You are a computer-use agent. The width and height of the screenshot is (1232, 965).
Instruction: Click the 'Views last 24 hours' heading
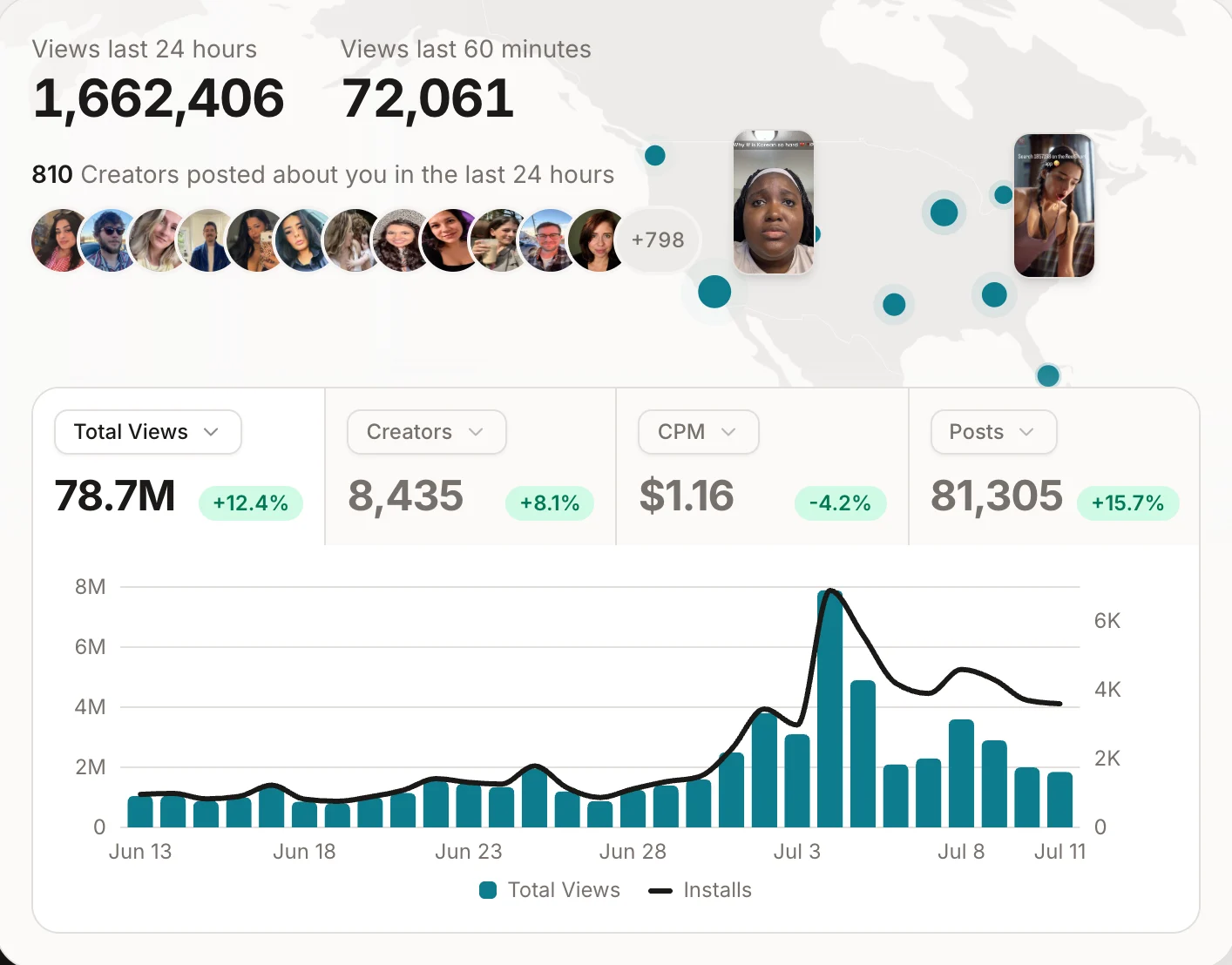145,50
